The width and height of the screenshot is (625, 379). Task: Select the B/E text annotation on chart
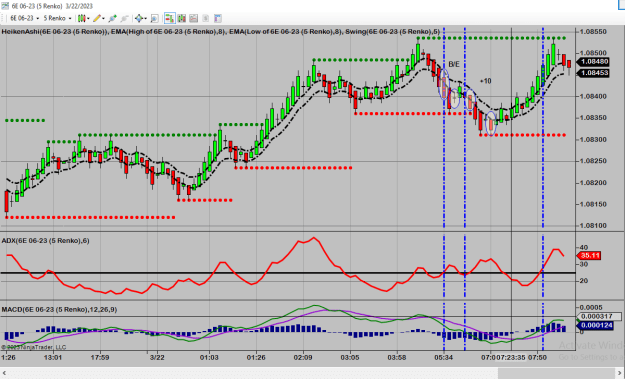tap(454, 64)
